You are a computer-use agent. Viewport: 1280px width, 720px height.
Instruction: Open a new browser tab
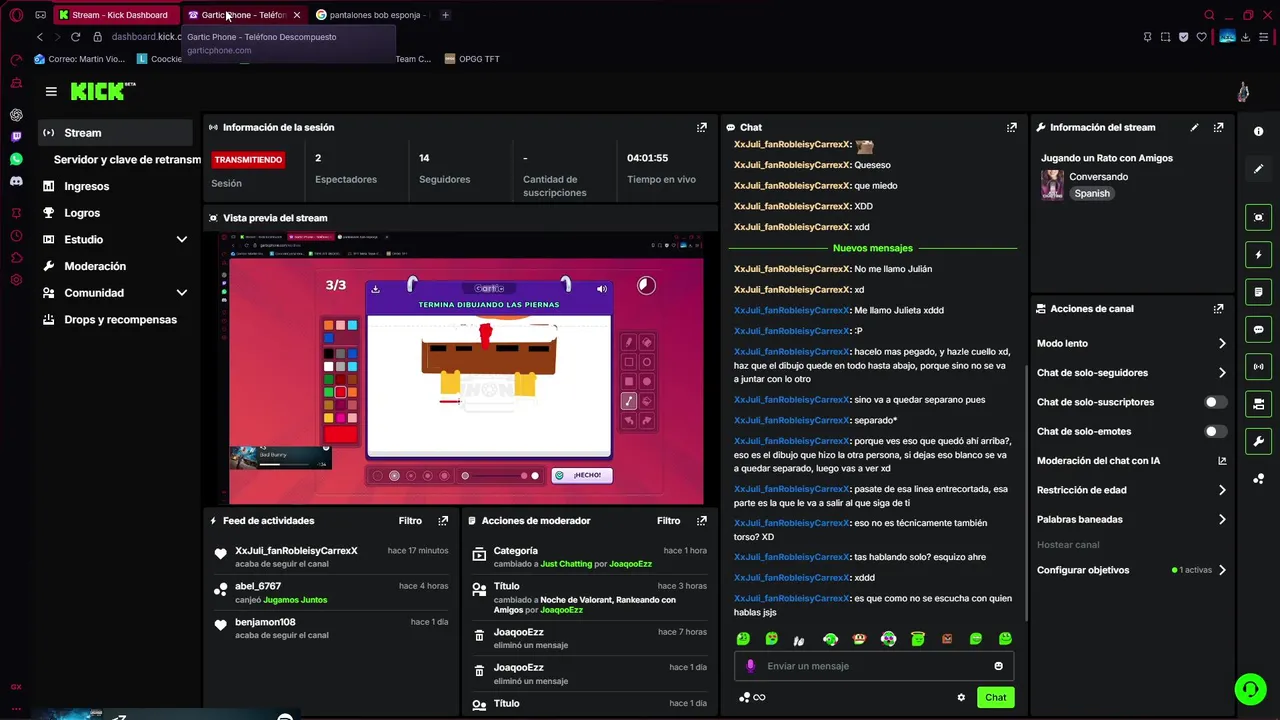445,15
